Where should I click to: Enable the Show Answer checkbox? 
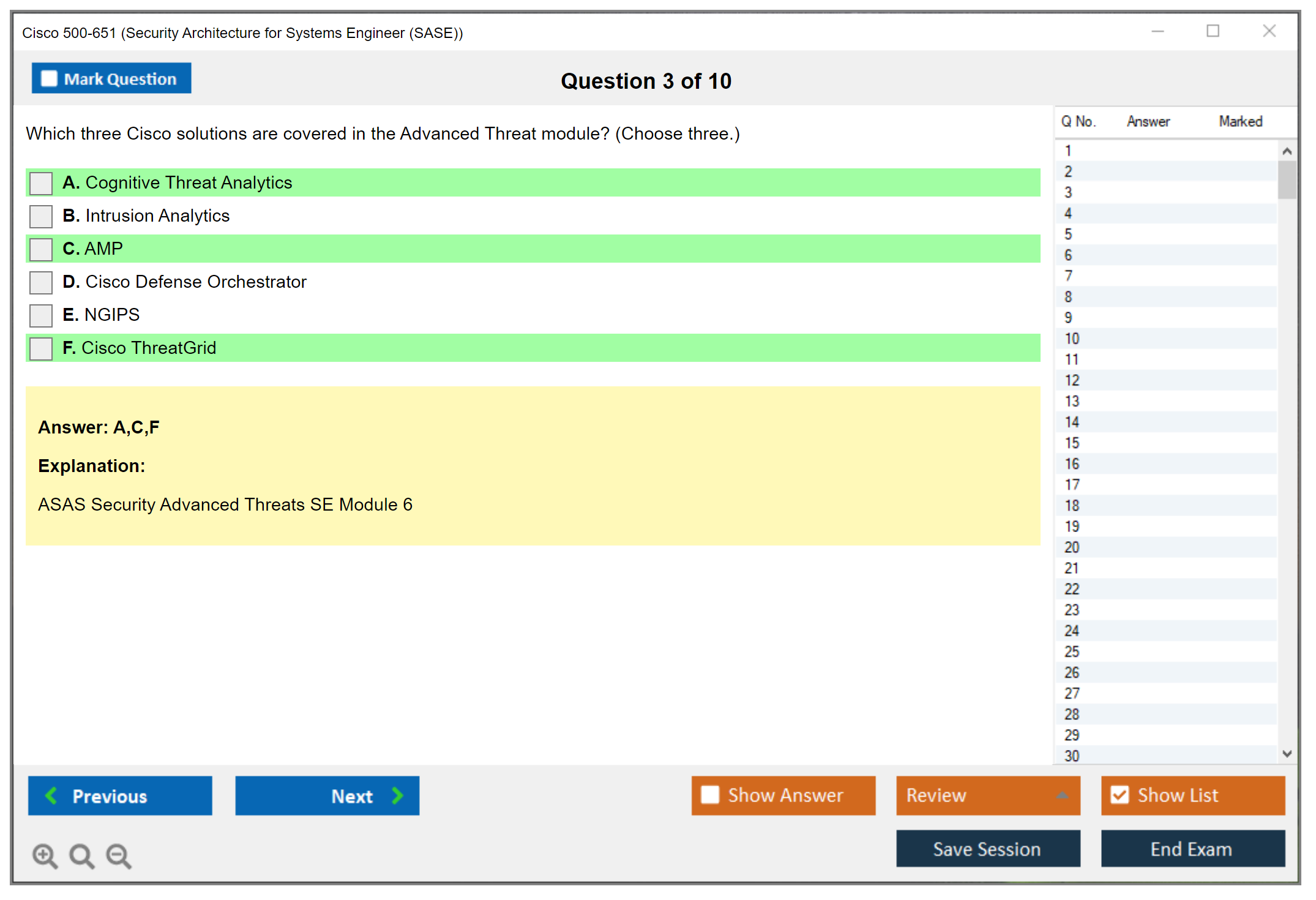click(710, 795)
